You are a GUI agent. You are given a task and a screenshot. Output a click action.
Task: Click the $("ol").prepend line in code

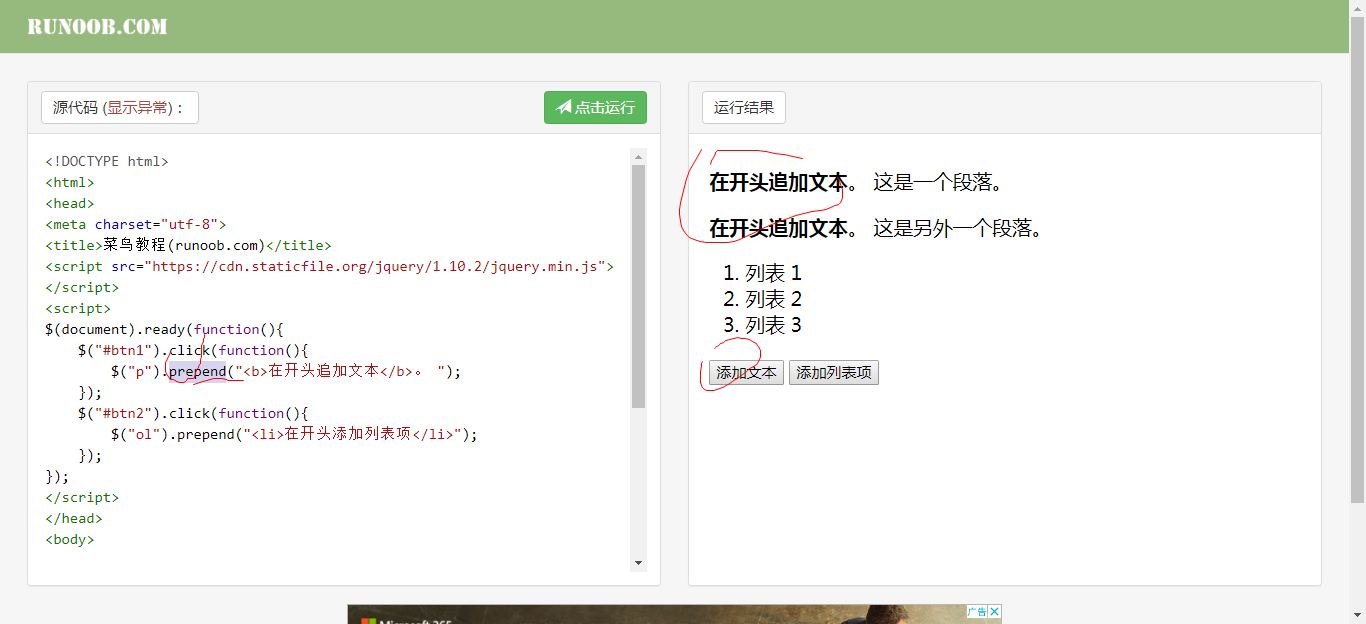tap(295, 434)
